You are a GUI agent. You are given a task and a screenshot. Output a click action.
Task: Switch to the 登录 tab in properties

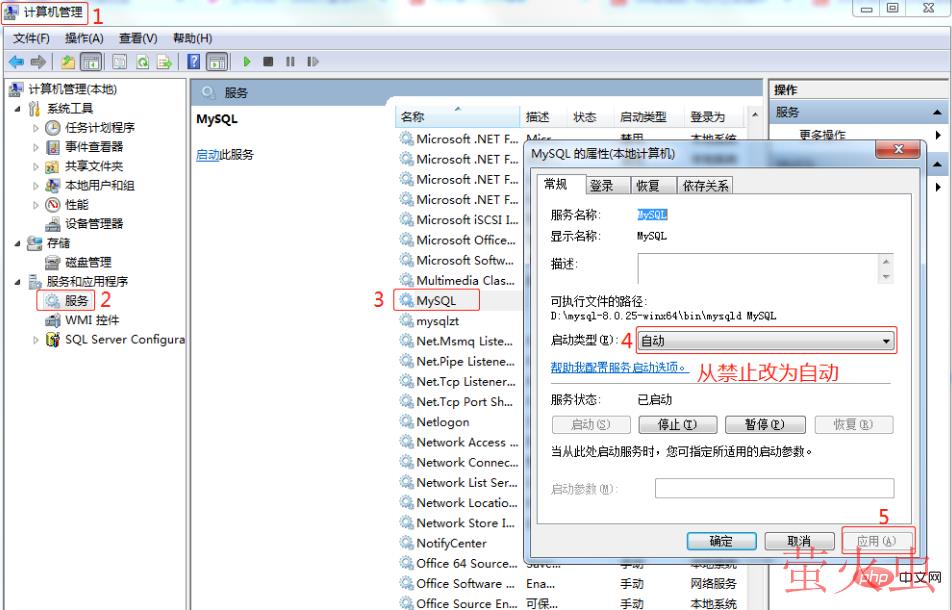[601, 186]
